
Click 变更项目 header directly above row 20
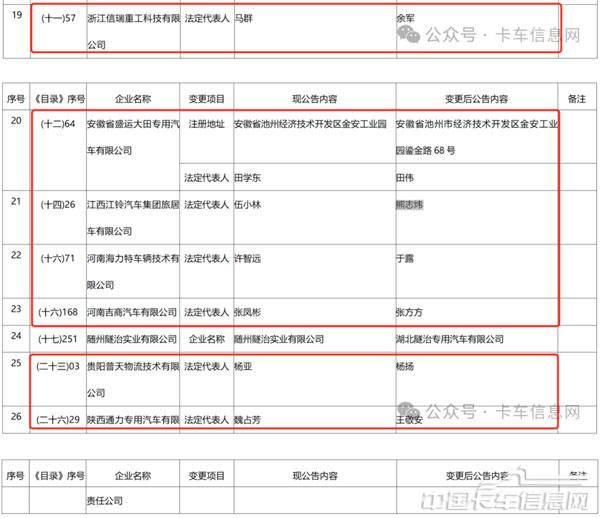pos(207,99)
